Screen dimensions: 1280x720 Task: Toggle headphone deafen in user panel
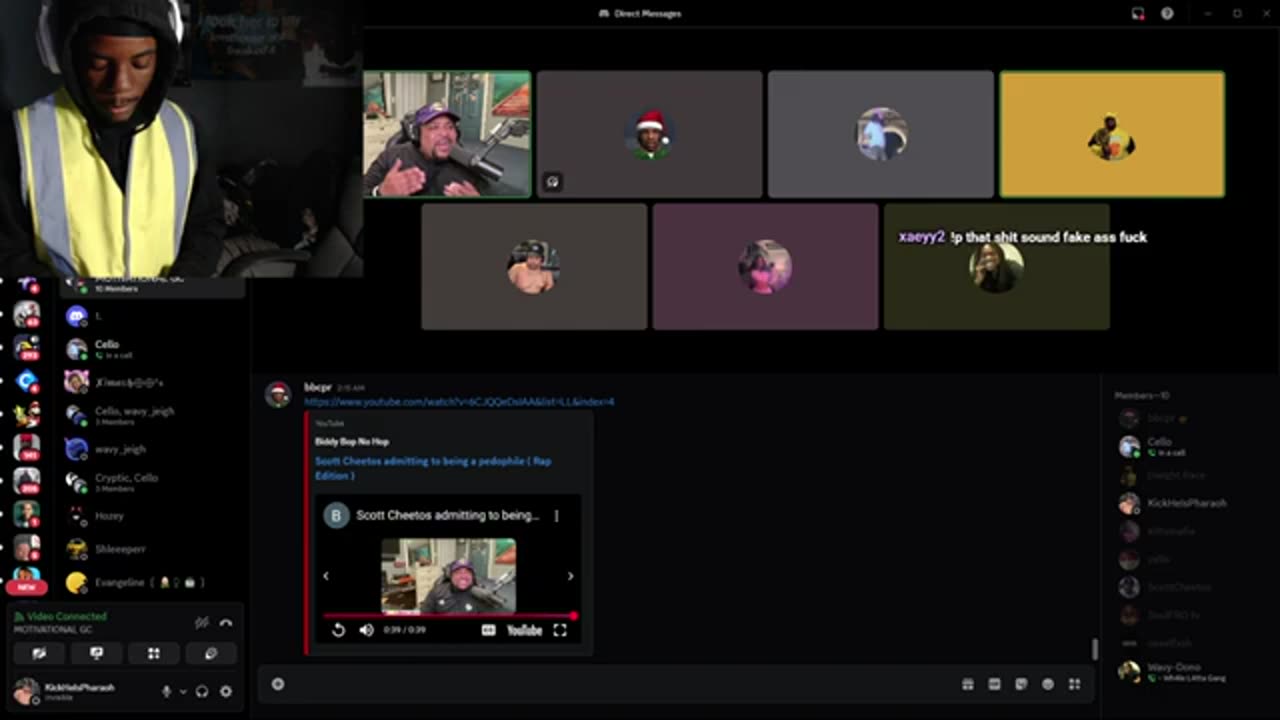pos(202,691)
